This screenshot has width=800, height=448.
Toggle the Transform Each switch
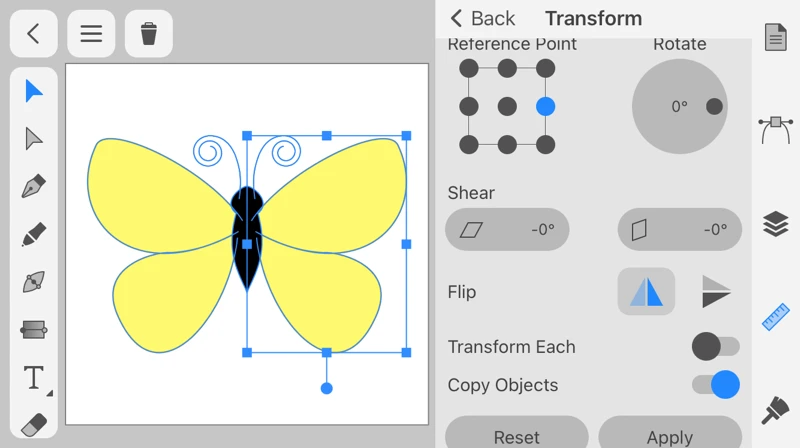click(715, 347)
